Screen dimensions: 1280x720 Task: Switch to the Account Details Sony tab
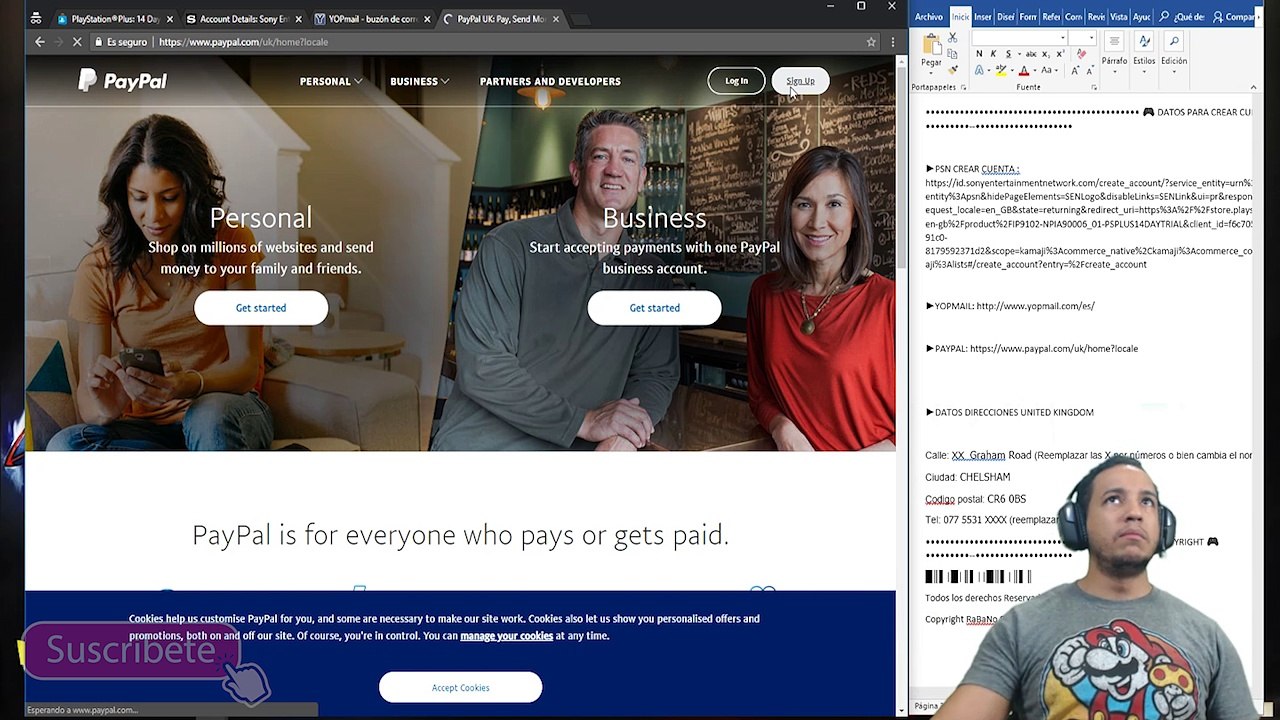click(242, 19)
